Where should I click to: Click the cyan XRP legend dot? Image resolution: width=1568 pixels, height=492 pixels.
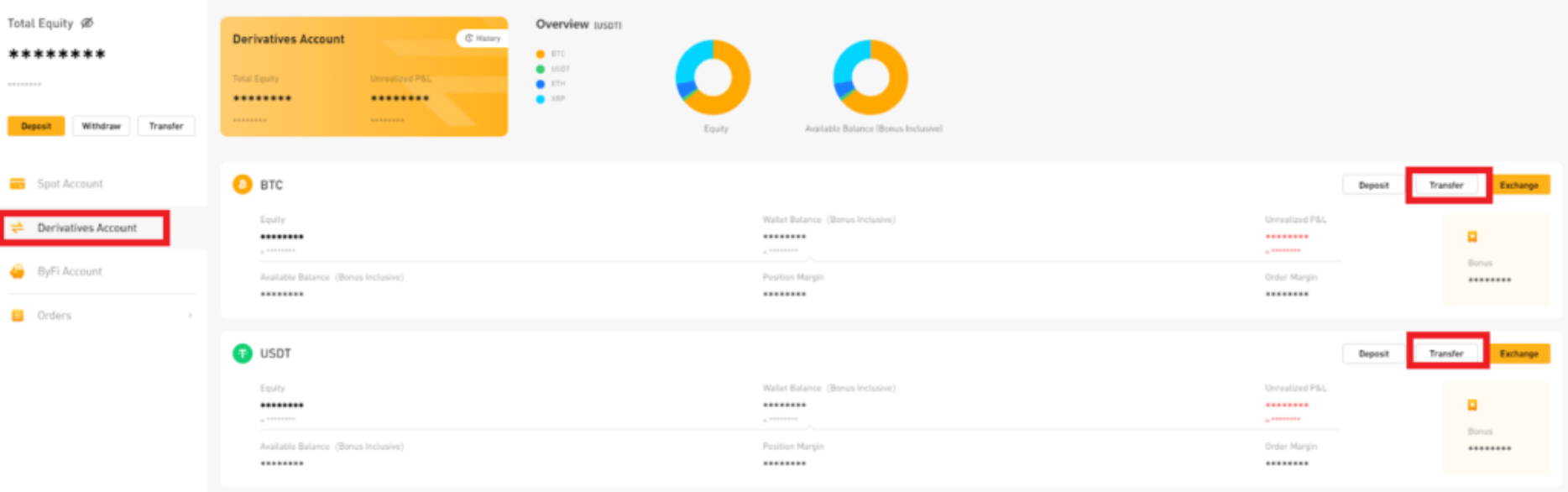click(x=541, y=99)
